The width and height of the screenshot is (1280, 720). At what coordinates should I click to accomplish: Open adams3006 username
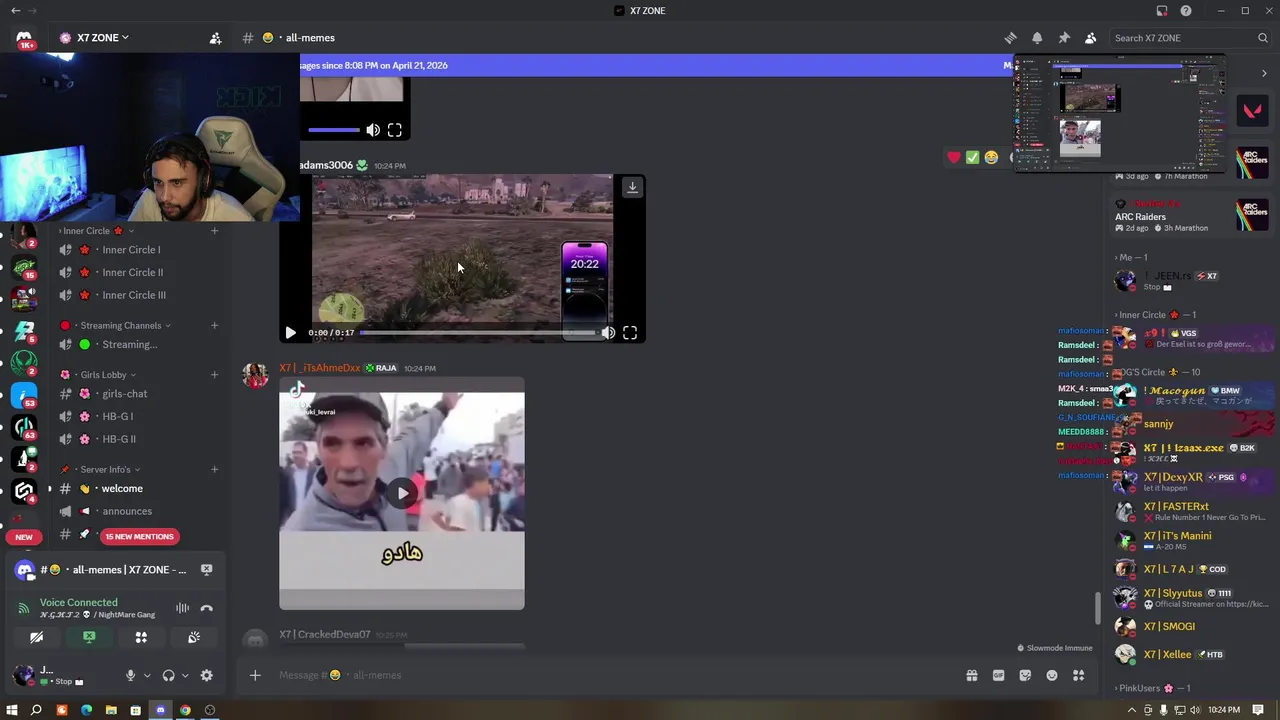(326, 165)
